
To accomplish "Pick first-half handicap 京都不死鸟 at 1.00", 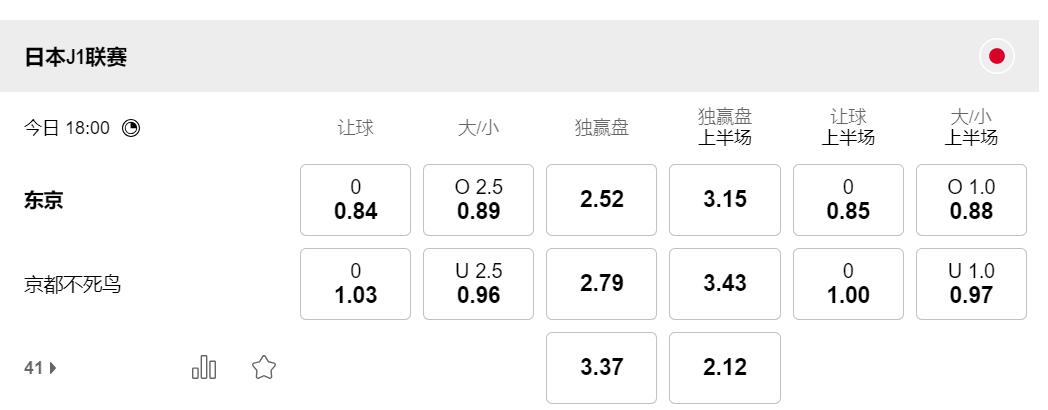I will point(848,284).
